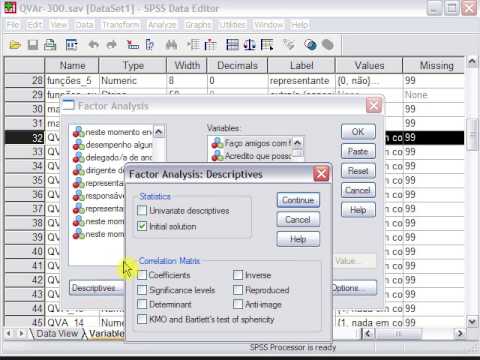Select the 'desempenho algun' variable in list
480x360 pixels.
click(113, 145)
